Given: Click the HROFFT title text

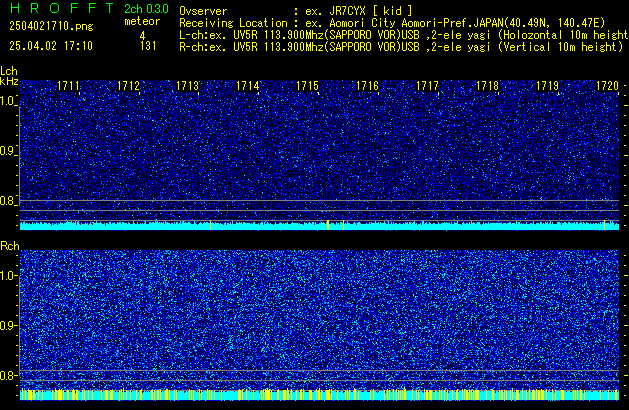Looking at the screenshot, I should pos(62,8).
